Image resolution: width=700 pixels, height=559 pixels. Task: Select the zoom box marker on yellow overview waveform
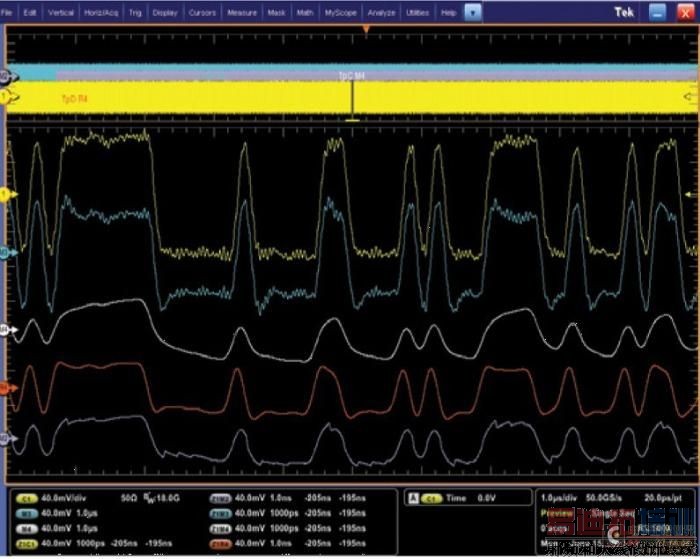pos(352,101)
